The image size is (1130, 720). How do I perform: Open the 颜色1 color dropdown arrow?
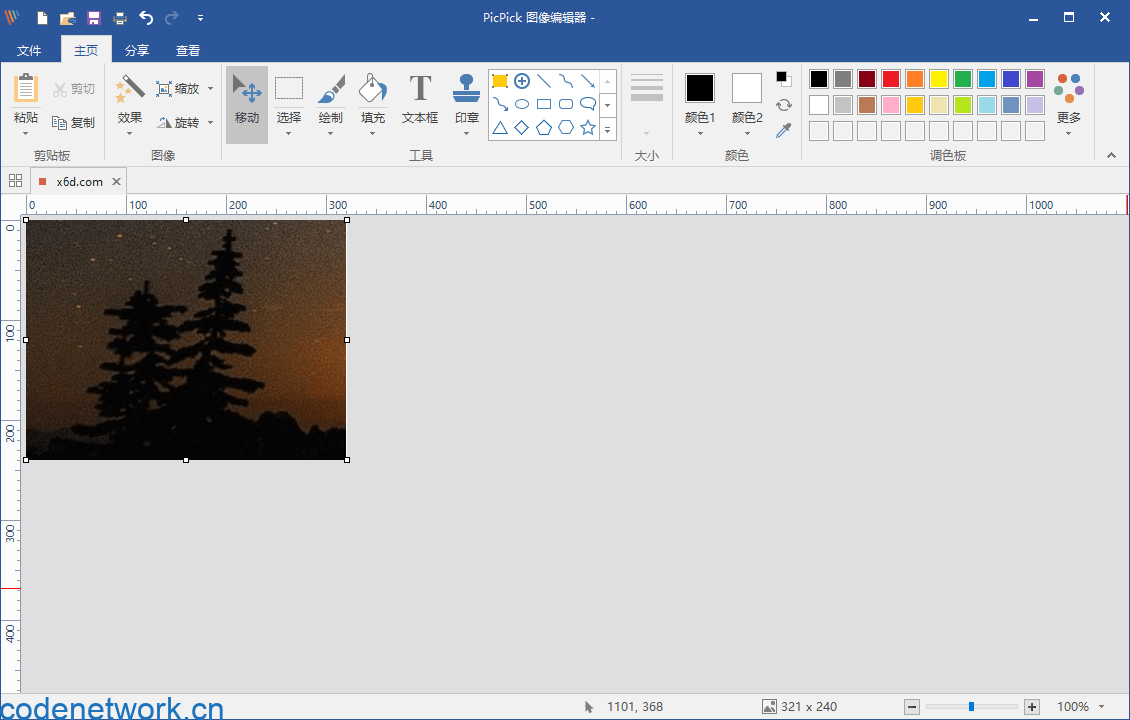(x=700, y=134)
